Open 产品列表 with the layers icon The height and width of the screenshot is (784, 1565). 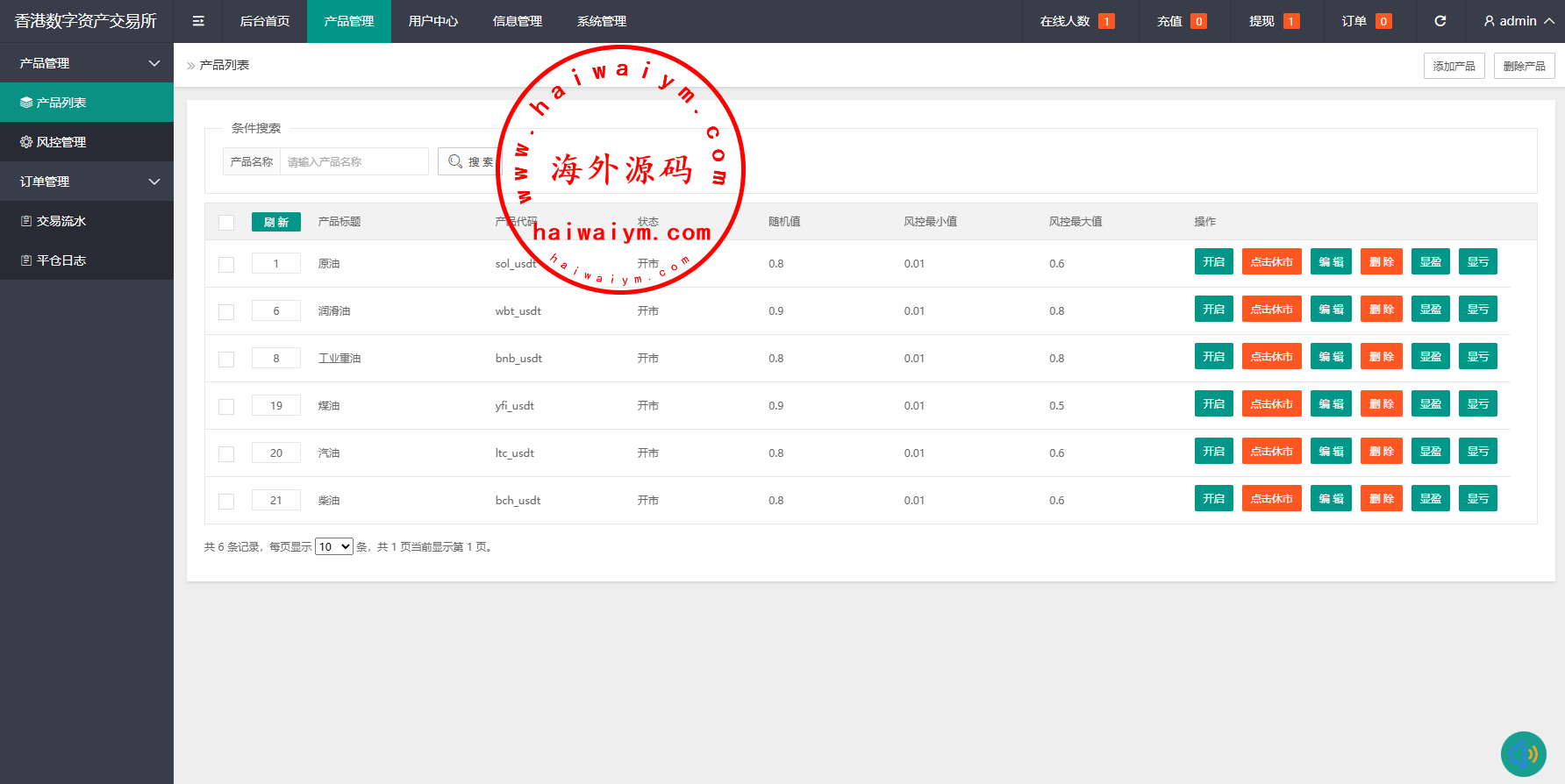click(x=86, y=103)
